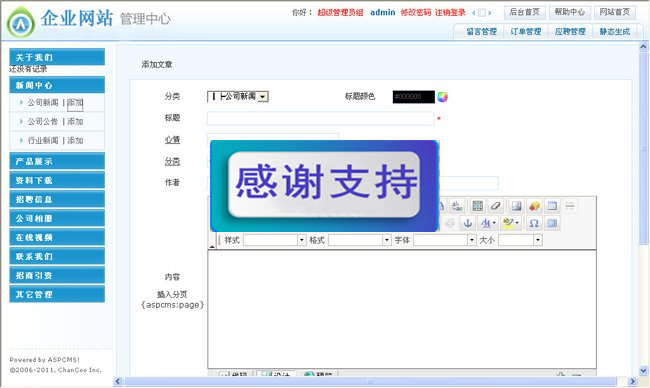Click the black #000000 title color field
Image resolution: width=650 pixels, height=388 pixels.
(414, 97)
